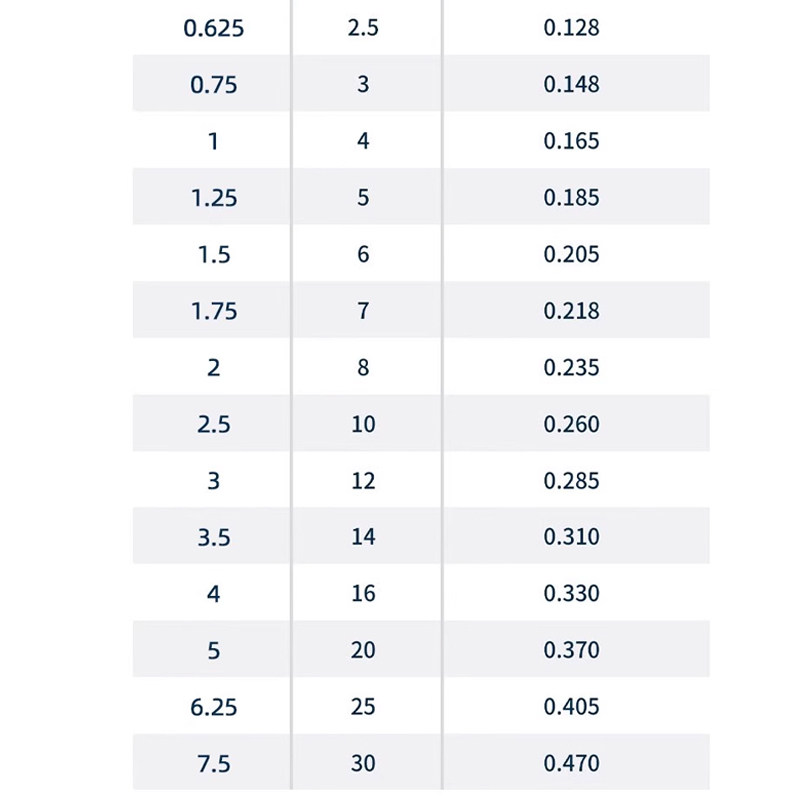
Task: Click the cell containing 12
Action: [363, 481]
